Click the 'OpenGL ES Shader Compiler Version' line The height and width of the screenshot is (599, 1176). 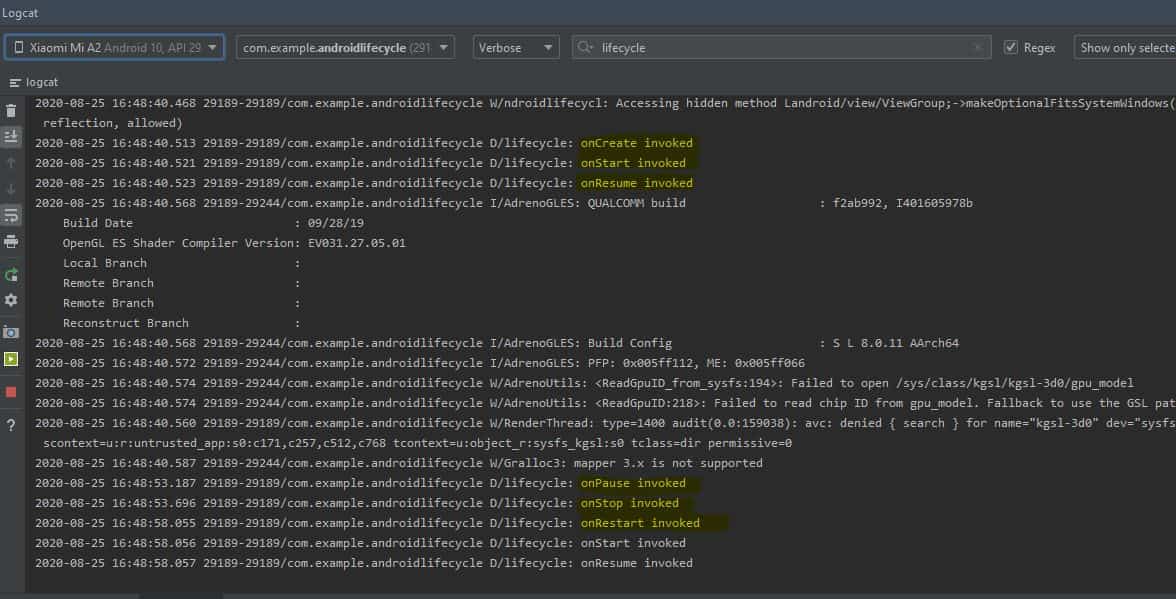pyautogui.click(x=234, y=243)
